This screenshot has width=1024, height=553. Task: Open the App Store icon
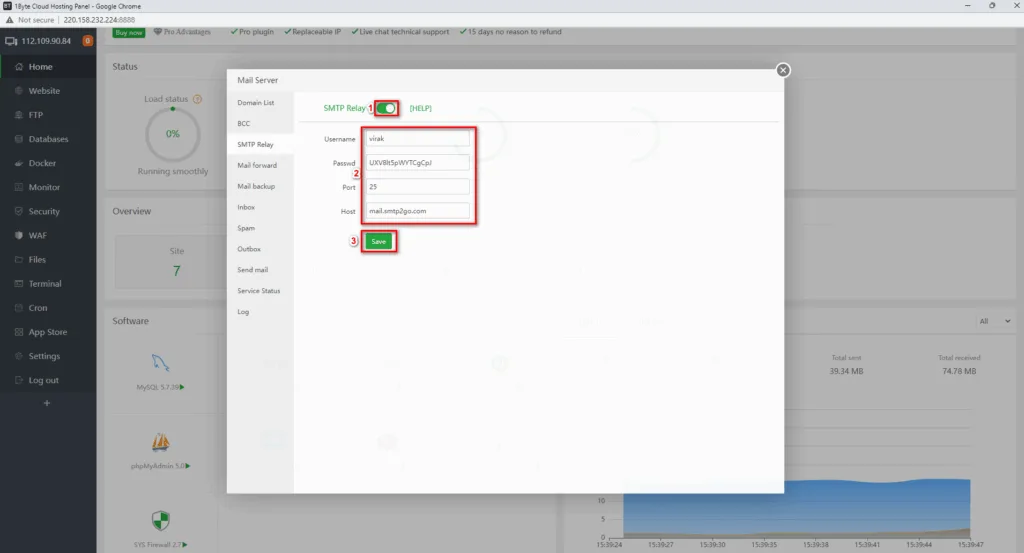(14, 332)
